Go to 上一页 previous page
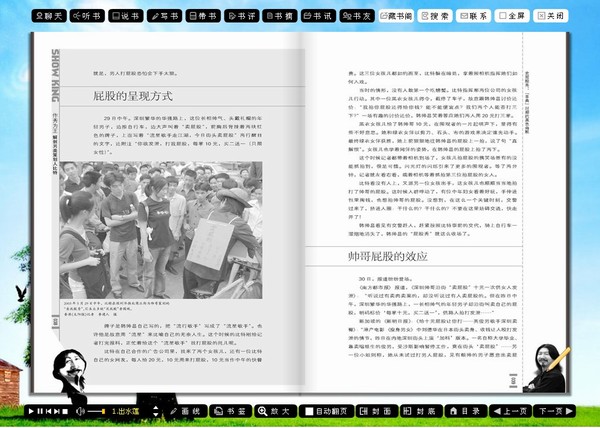Image resolution: width=600 pixels, height=428 pixels. click(511, 411)
